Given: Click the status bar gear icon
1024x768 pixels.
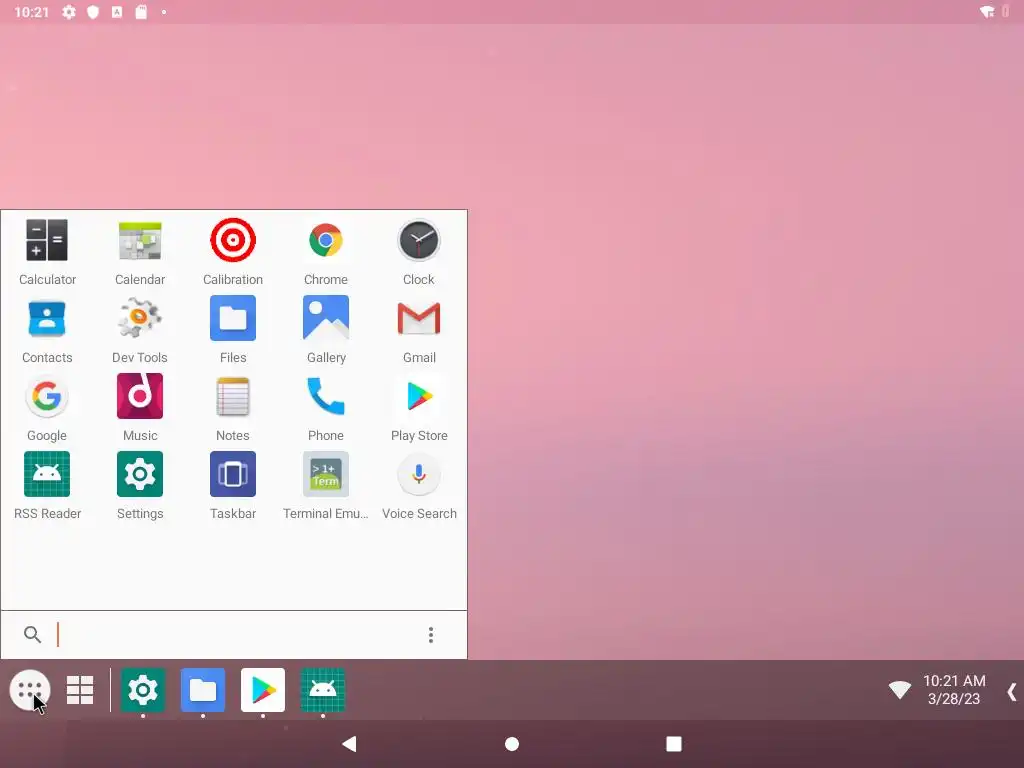Looking at the screenshot, I should 69,12.
